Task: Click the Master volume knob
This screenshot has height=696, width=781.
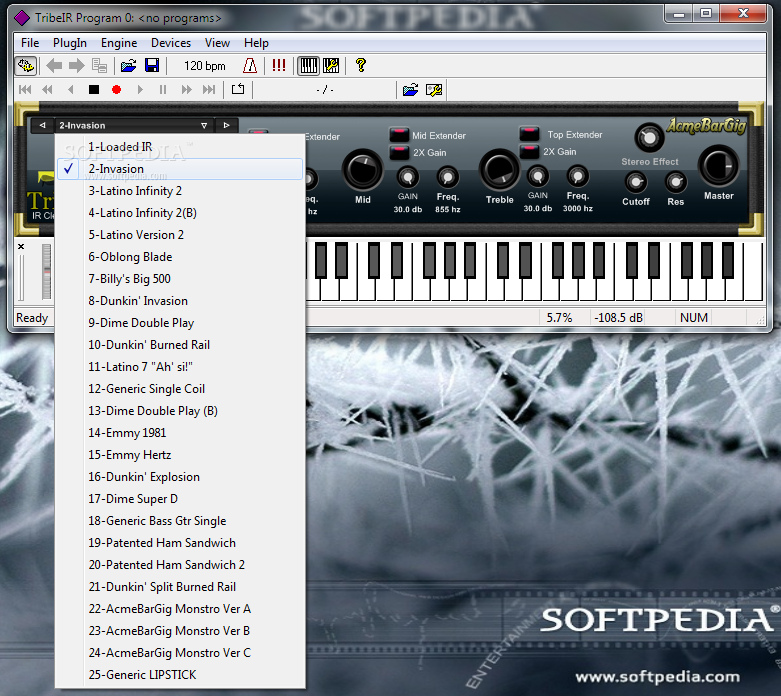Action: [x=718, y=166]
